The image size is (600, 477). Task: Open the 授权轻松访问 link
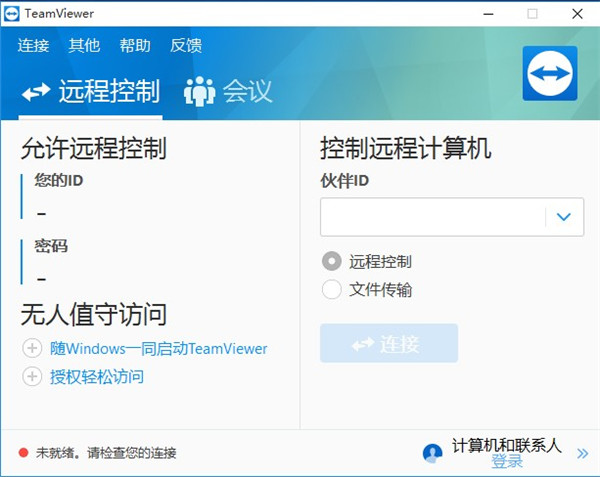(x=97, y=377)
